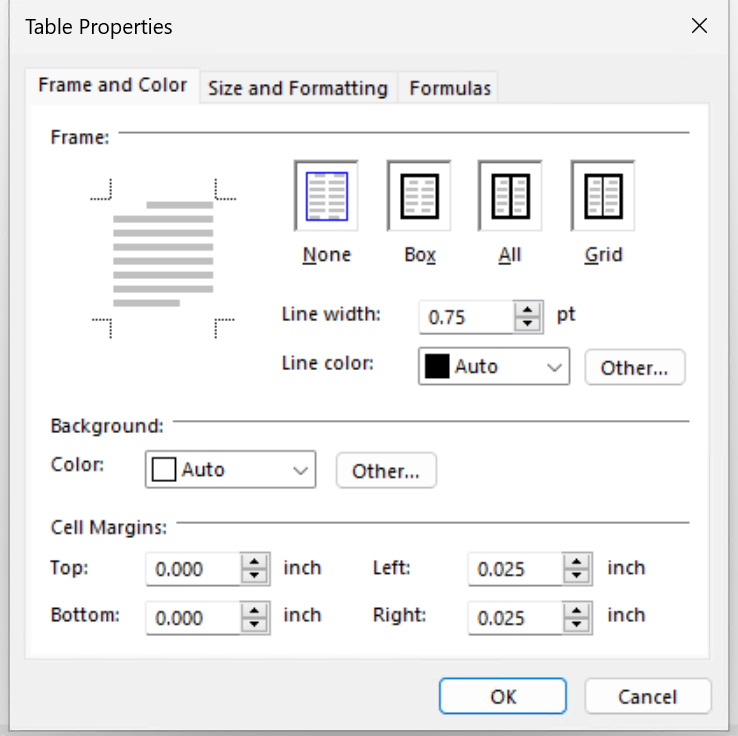Decrease the Right cell margin value
Image resolution: width=738 pixels, height=736 pixels.
577,624
